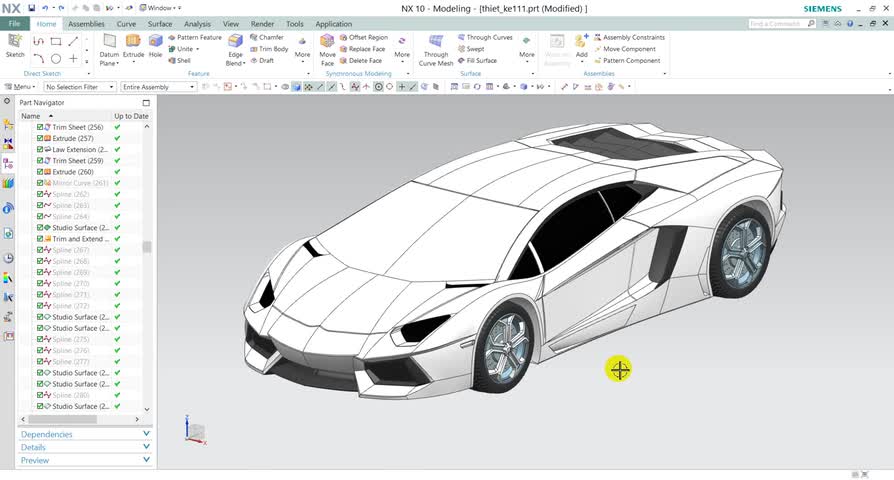This screenshot has width=894, height=480.
Task: Open Through Curve Mesh tool
Action: click(x=436, y=50)
